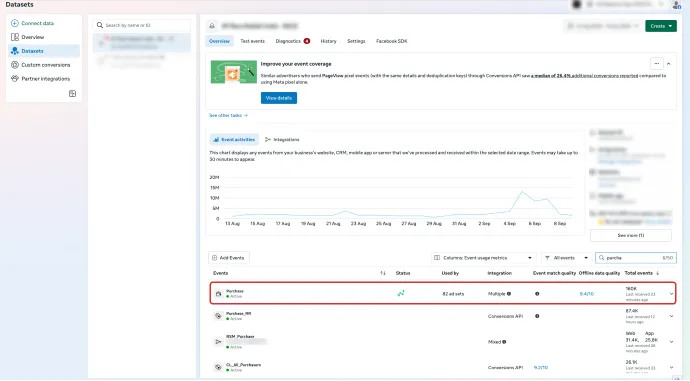Click the user profile icon at top right
The image size is (690, 381).
(x=676, y=5)
